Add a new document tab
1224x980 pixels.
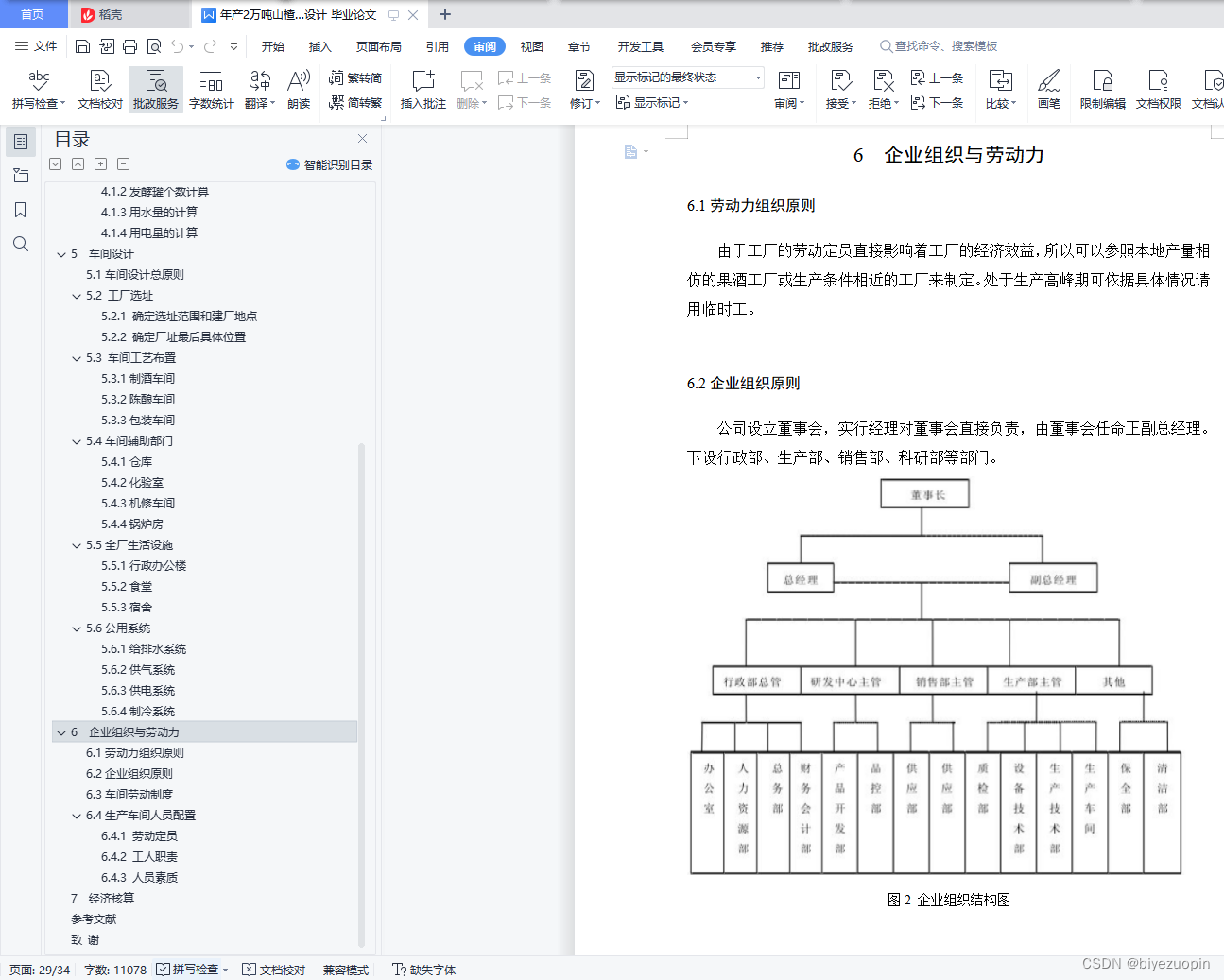[x=445, y=14]
